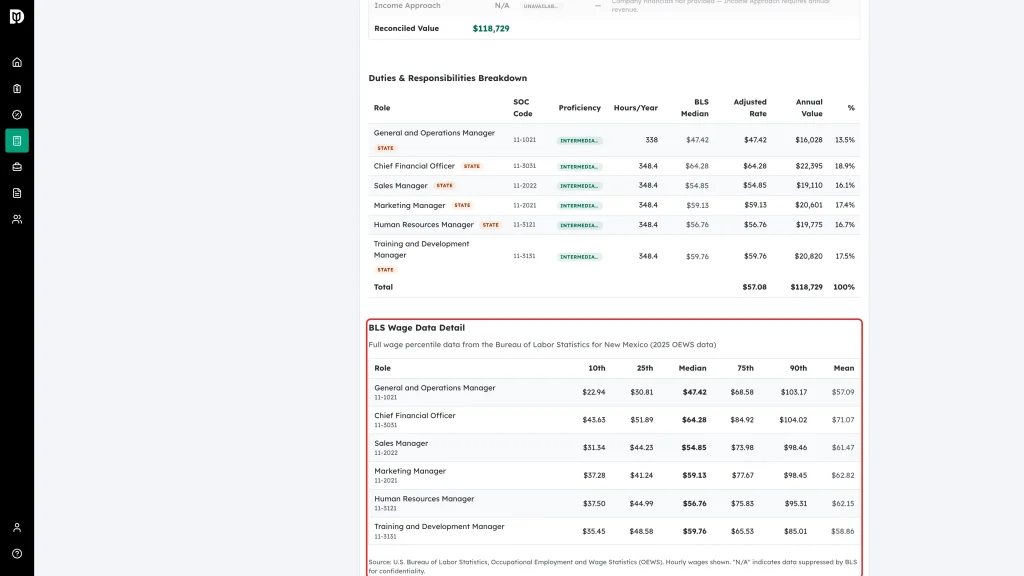
Task: Click the STATE badge next to Human Resources Manager
Action: click(490, 225)
